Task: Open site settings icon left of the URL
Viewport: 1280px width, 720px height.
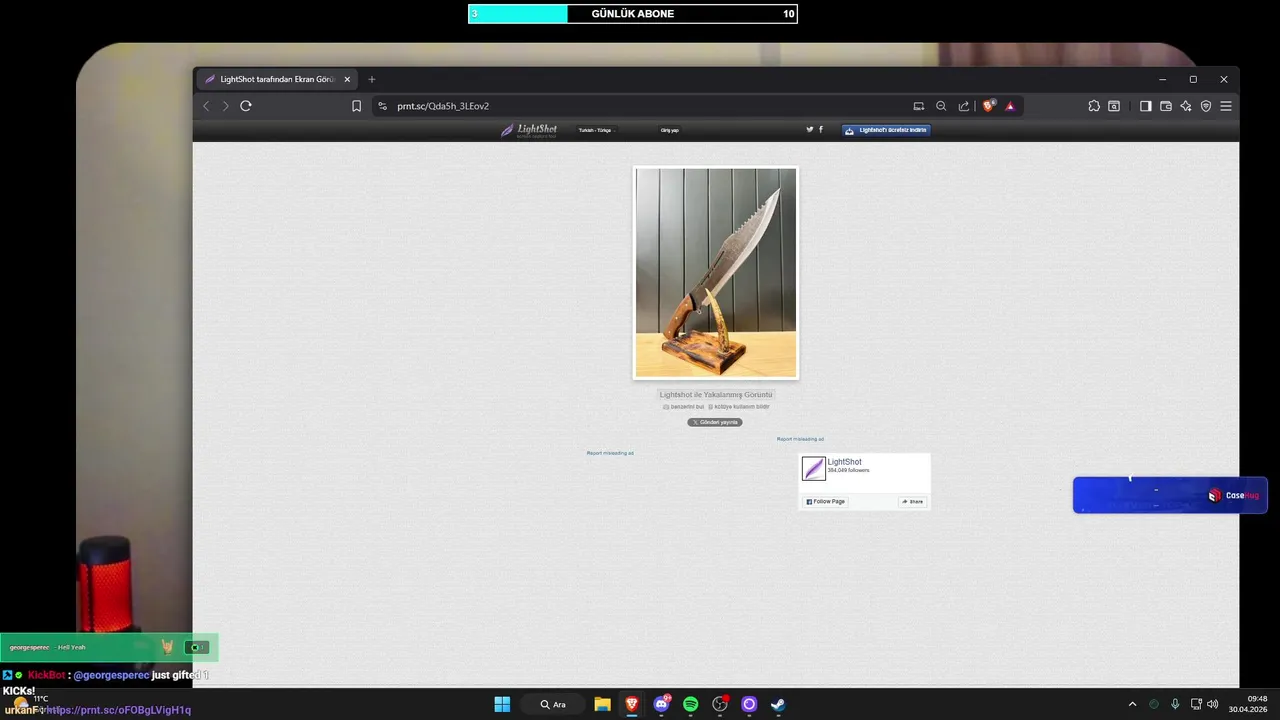Action: (382, 106)
